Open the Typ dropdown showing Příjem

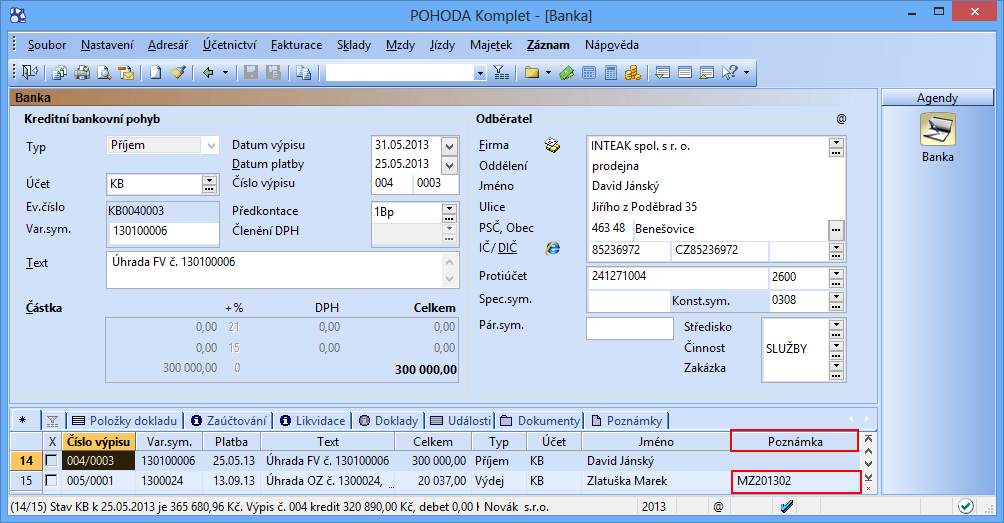(x=211, y=146)
